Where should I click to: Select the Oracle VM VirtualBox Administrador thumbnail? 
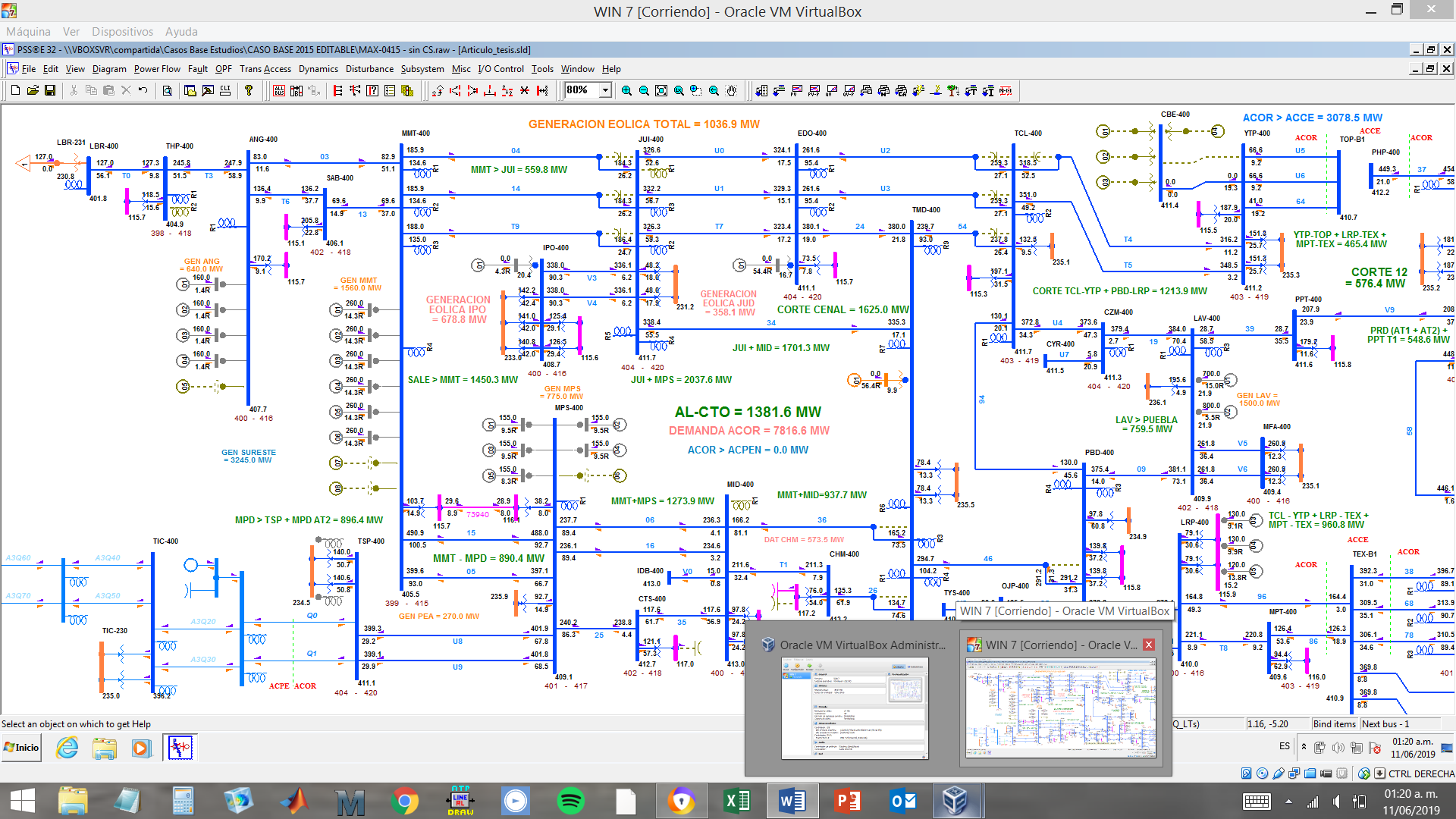(855, 708)
